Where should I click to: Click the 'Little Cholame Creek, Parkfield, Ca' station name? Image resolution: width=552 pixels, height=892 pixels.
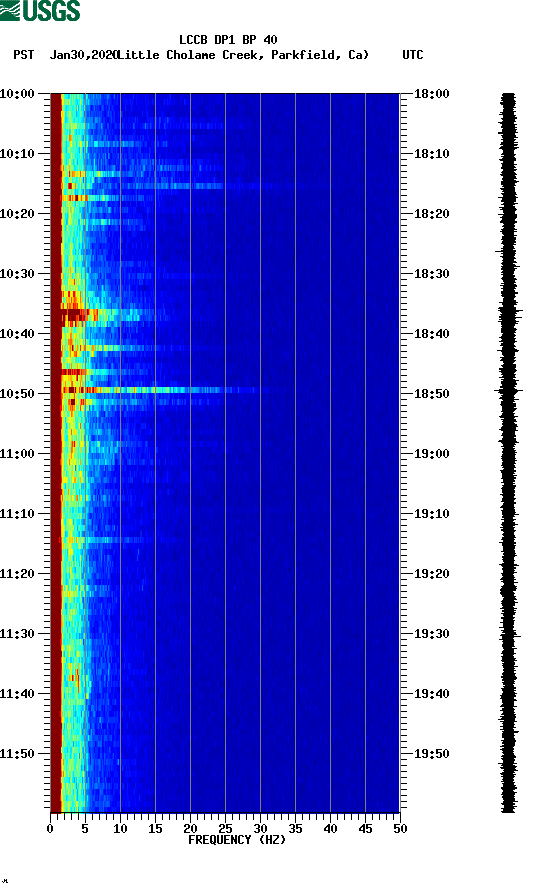[243, 55]
